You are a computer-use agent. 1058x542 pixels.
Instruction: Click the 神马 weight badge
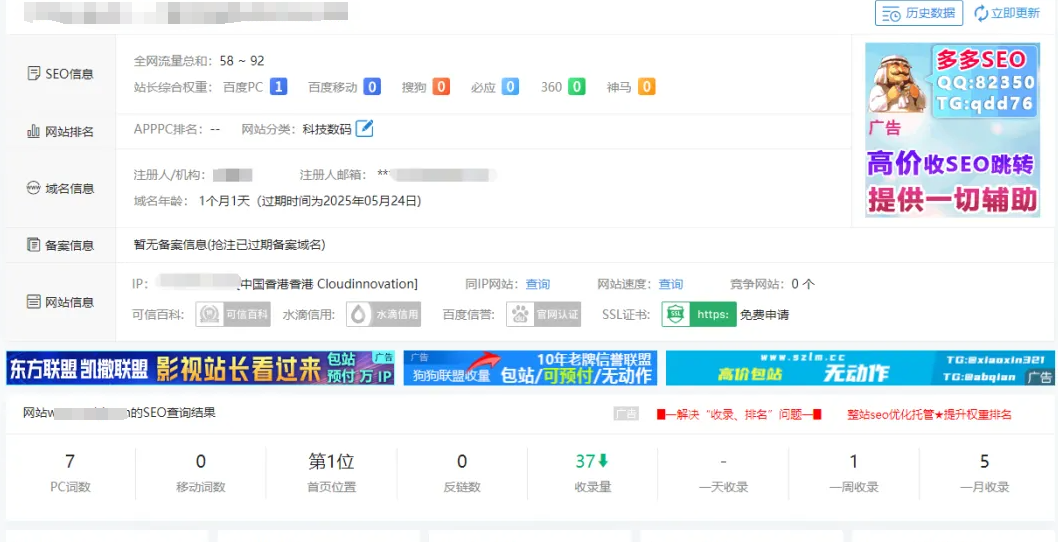click(646, 87)
